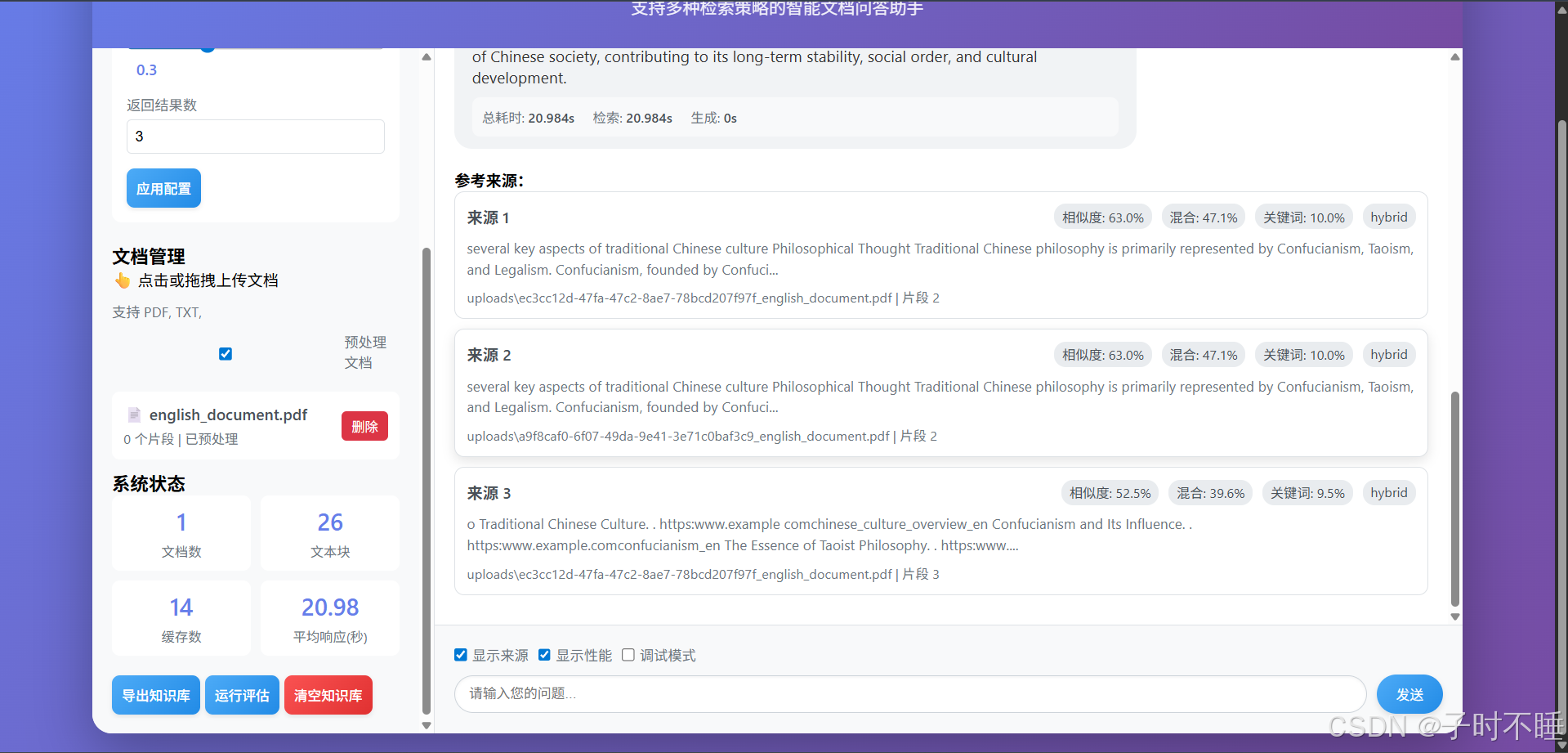Send the question with 发送 button
The height and width of the screenshot is (753, 1568).
(1409, 694)
